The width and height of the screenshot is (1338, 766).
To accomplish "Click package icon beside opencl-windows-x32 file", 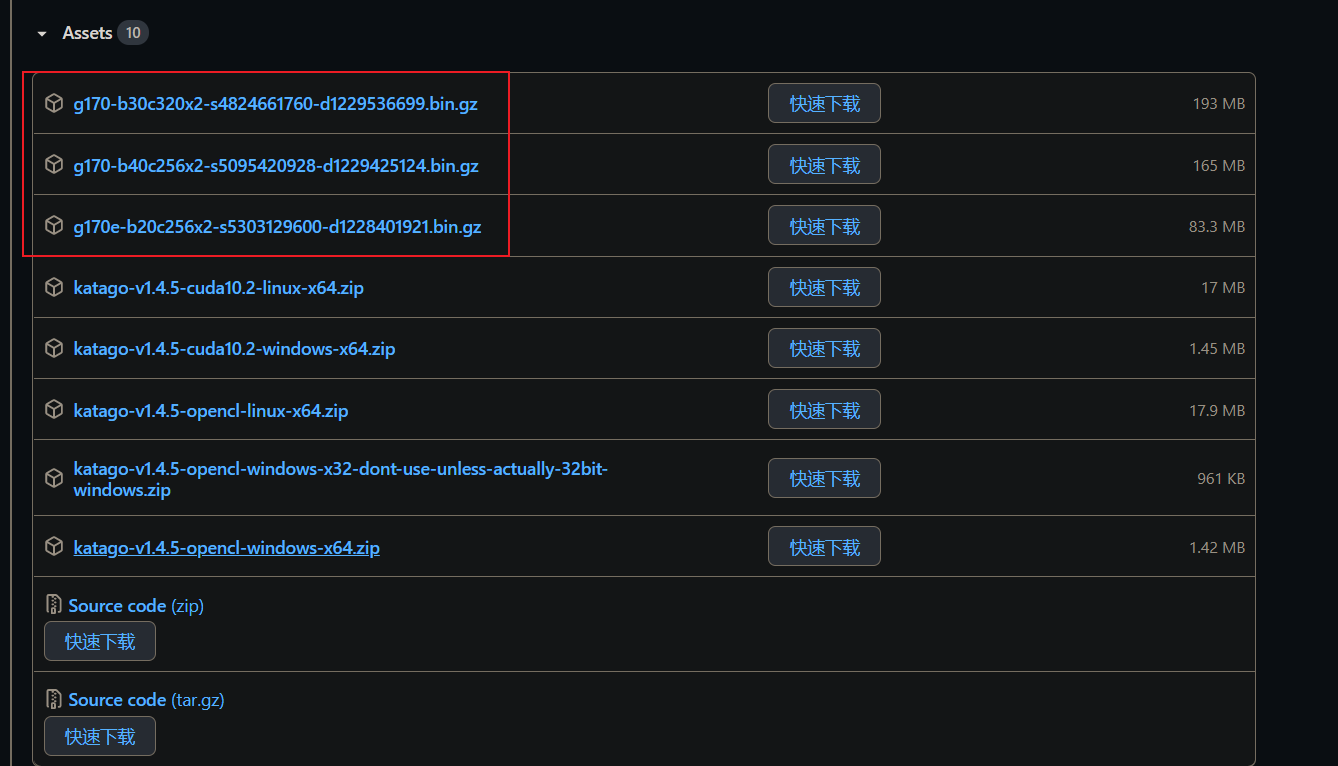I will tap(54, 479).
